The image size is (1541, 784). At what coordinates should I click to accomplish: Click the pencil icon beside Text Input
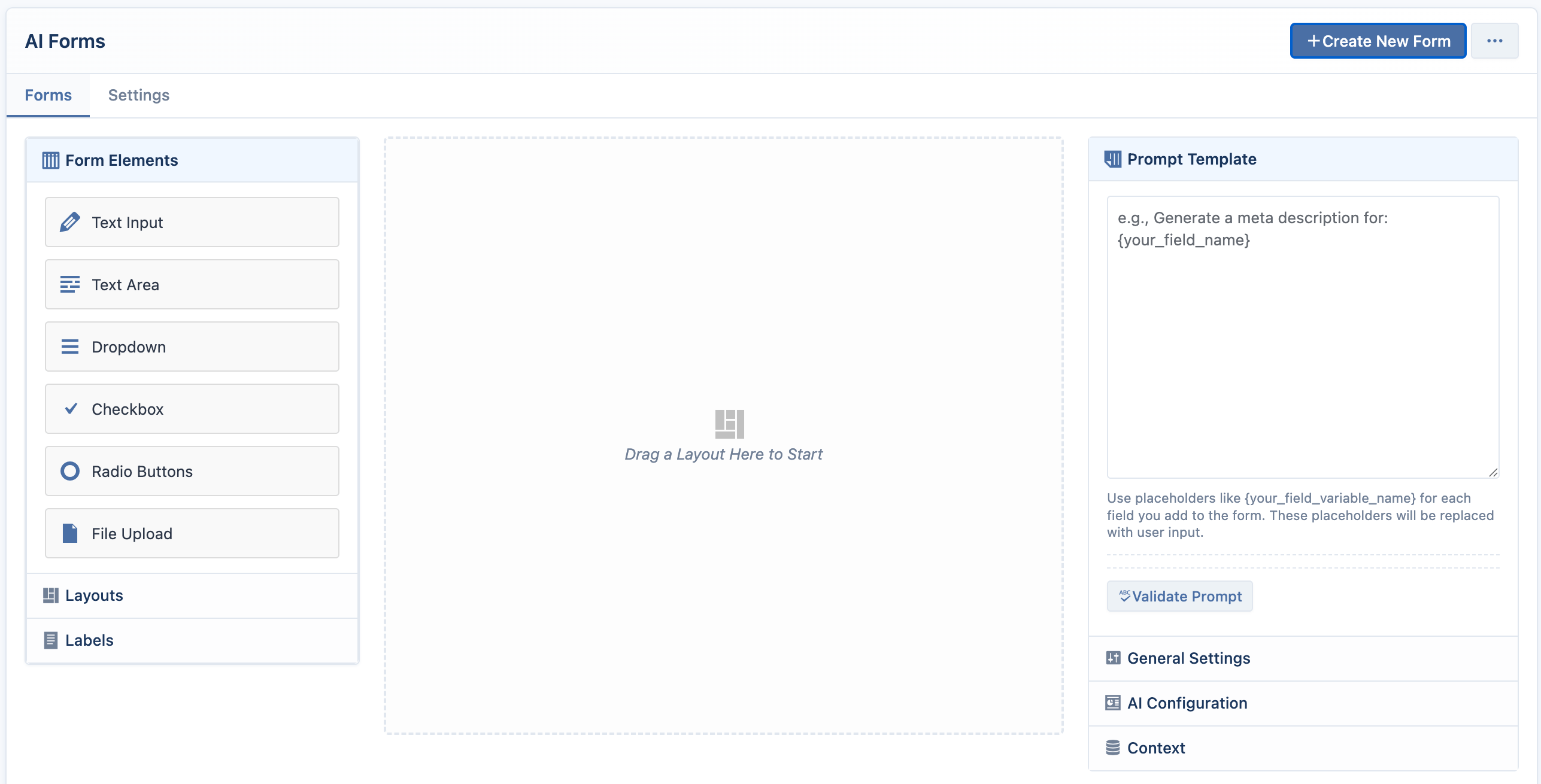coord(69,222)
